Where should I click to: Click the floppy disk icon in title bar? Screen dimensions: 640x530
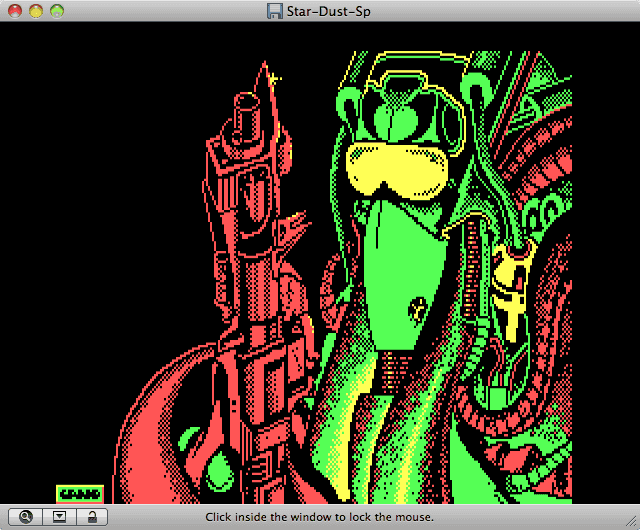pyautogui.click(x=275, y=11)
